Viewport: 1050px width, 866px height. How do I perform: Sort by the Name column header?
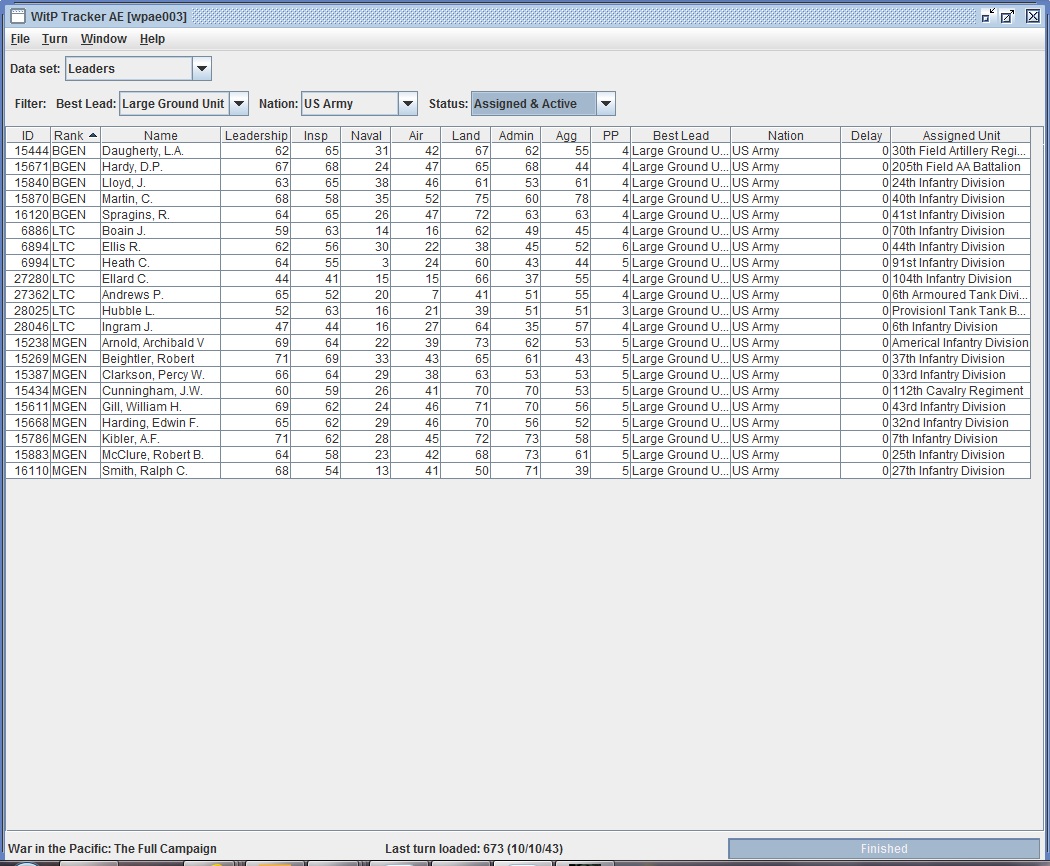160,135
